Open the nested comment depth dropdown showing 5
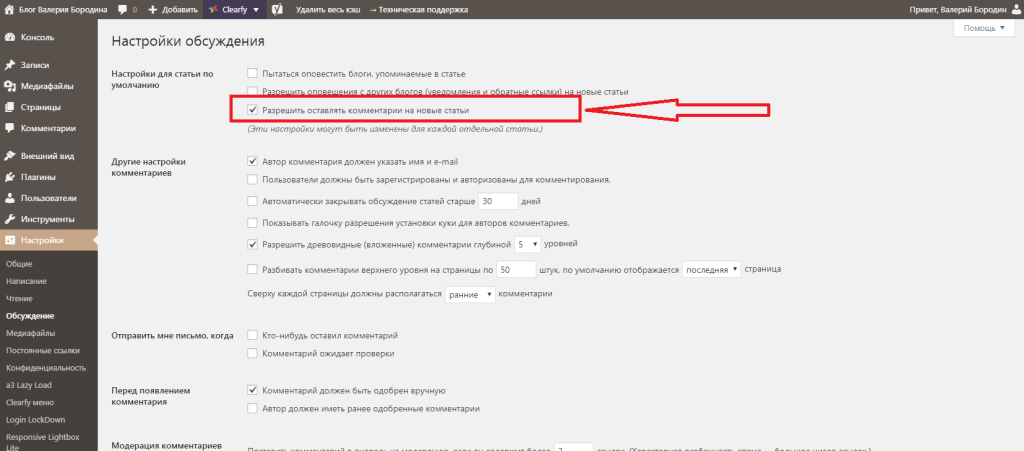Screen dimensions: 1024x451 click(x=527, y=244)
